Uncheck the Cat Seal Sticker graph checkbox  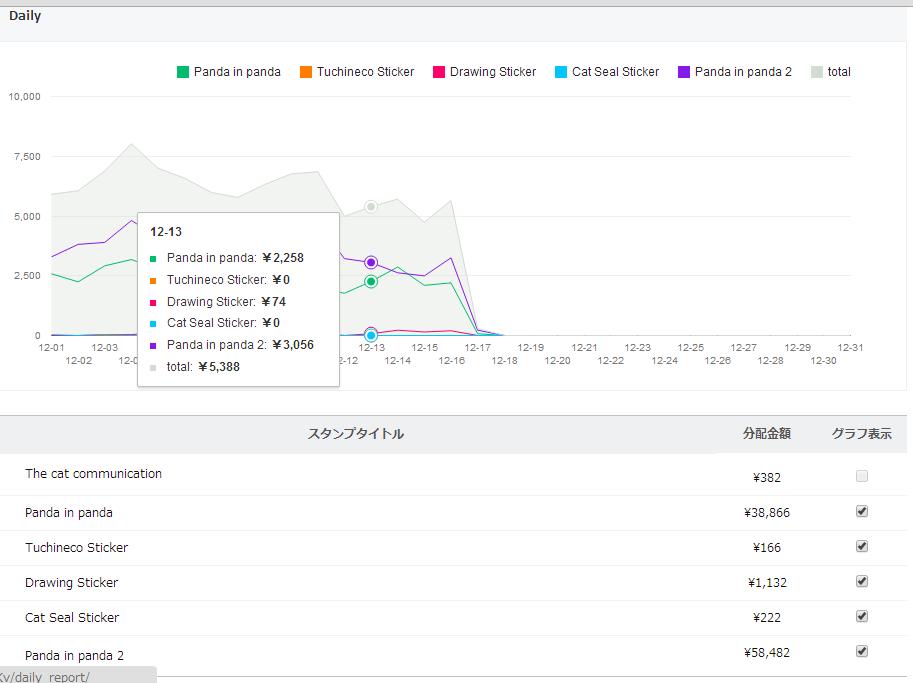[x=862, y=616]
